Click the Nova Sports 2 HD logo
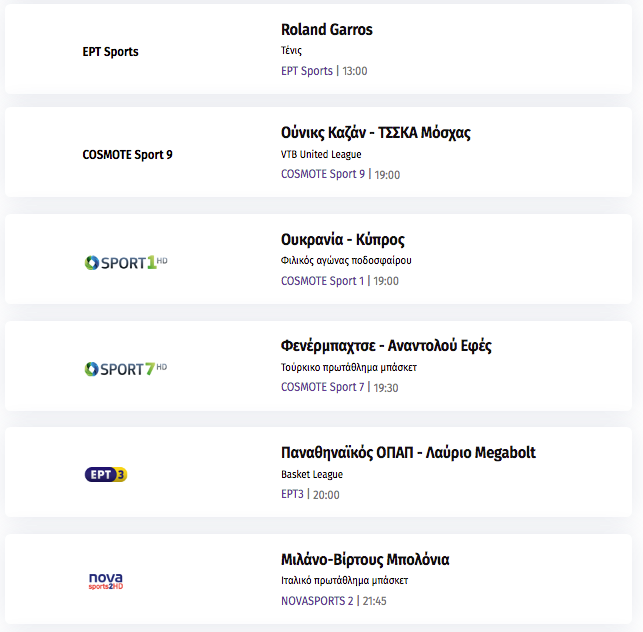The image size is (643, 632). [x=106, y=581]
